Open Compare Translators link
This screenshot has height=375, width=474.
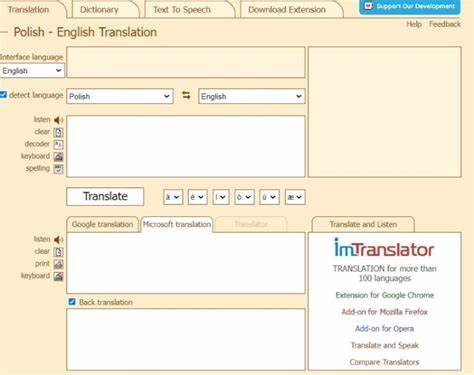coord(384,362)
